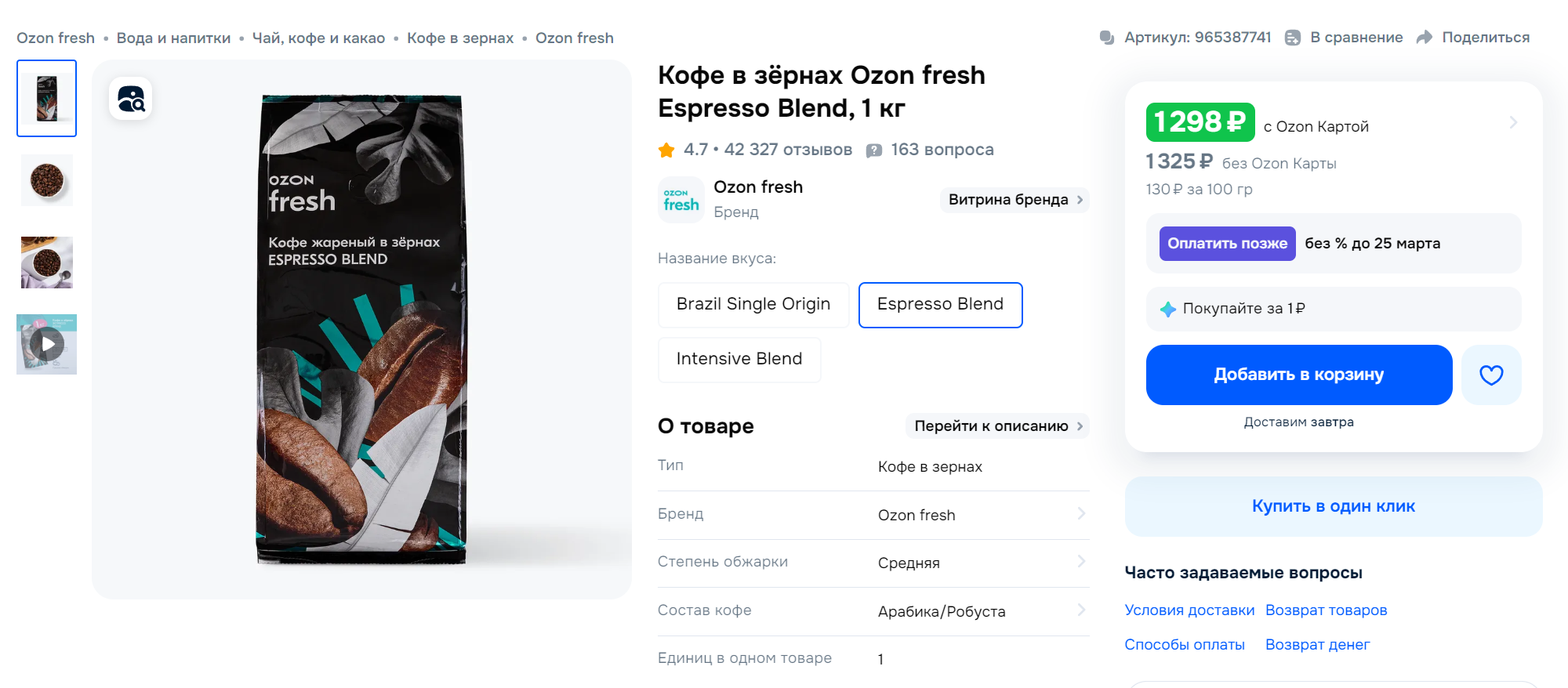Click the visual search icon on product image

coord(131,100)
